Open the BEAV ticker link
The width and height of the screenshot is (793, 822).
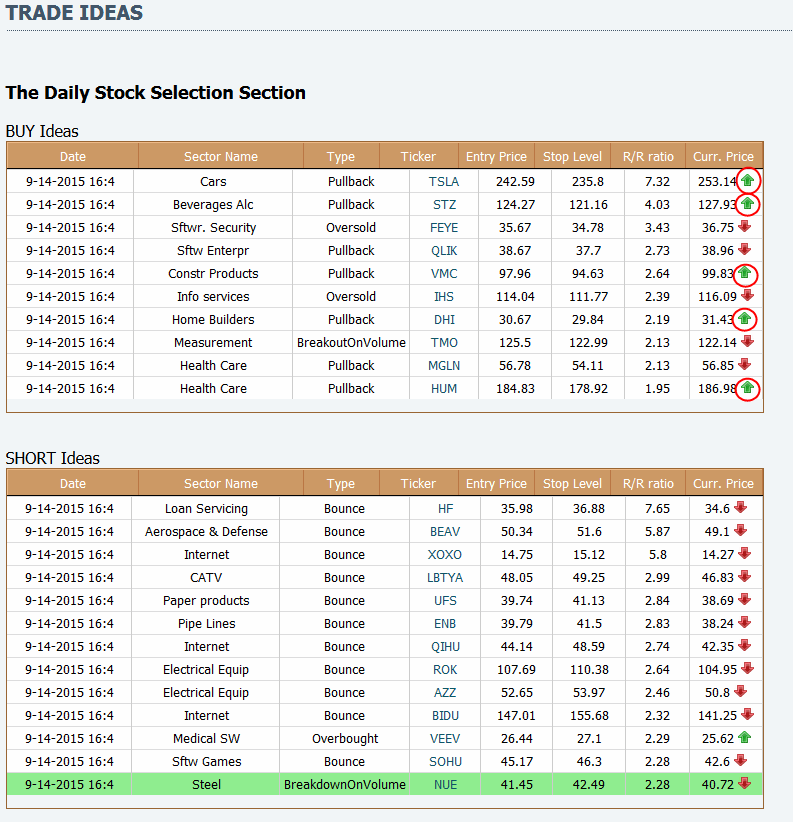[445, 532]
